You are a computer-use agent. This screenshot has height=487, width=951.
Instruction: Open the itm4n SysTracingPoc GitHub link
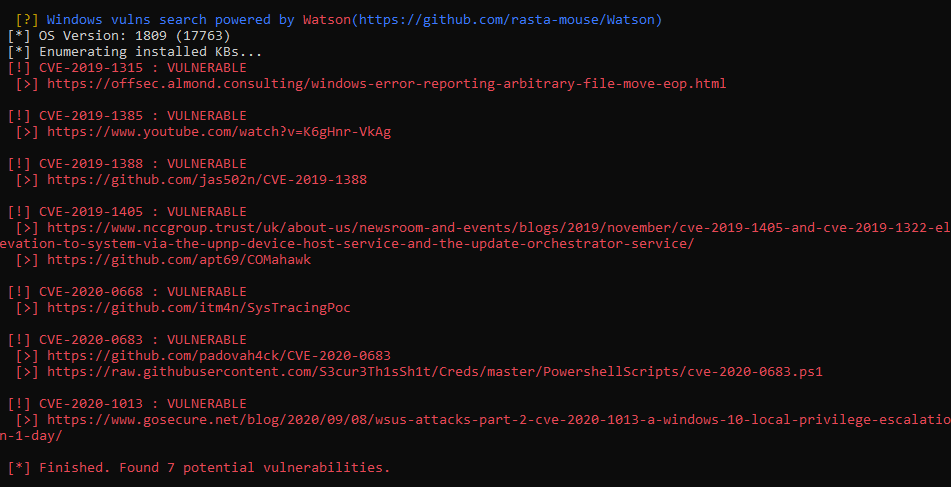199,308
